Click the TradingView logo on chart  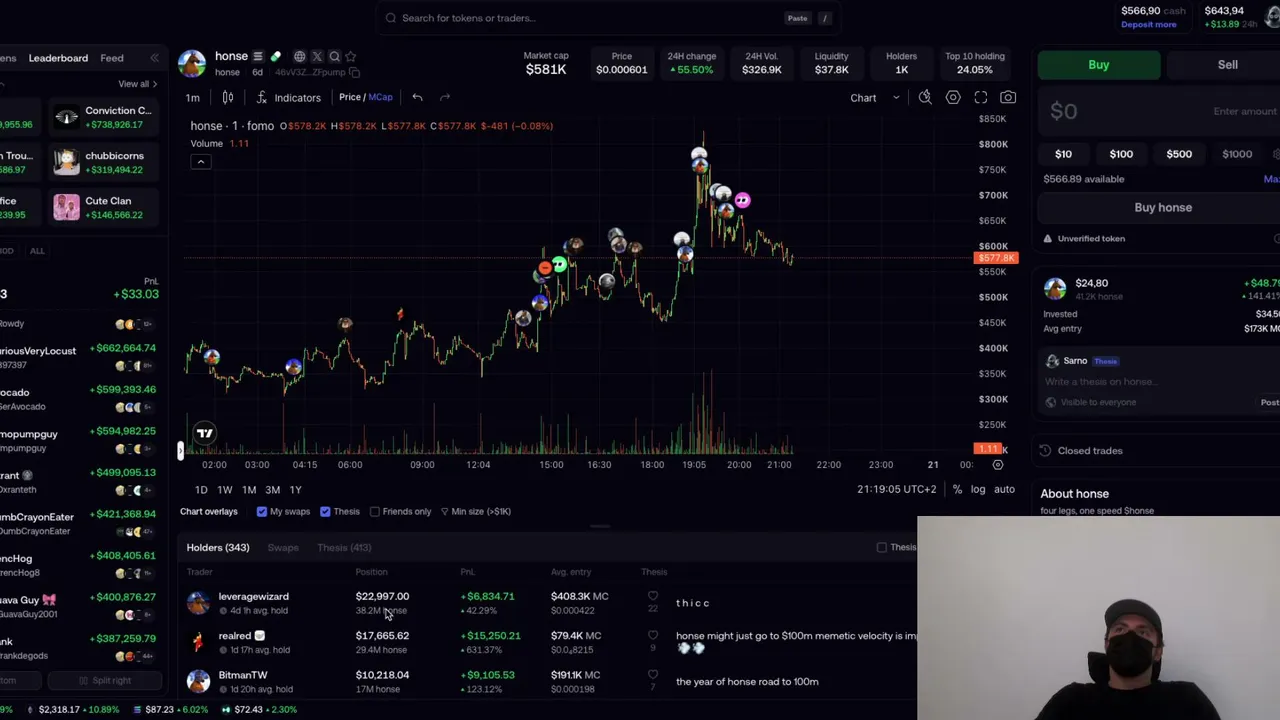coord(205,433)
